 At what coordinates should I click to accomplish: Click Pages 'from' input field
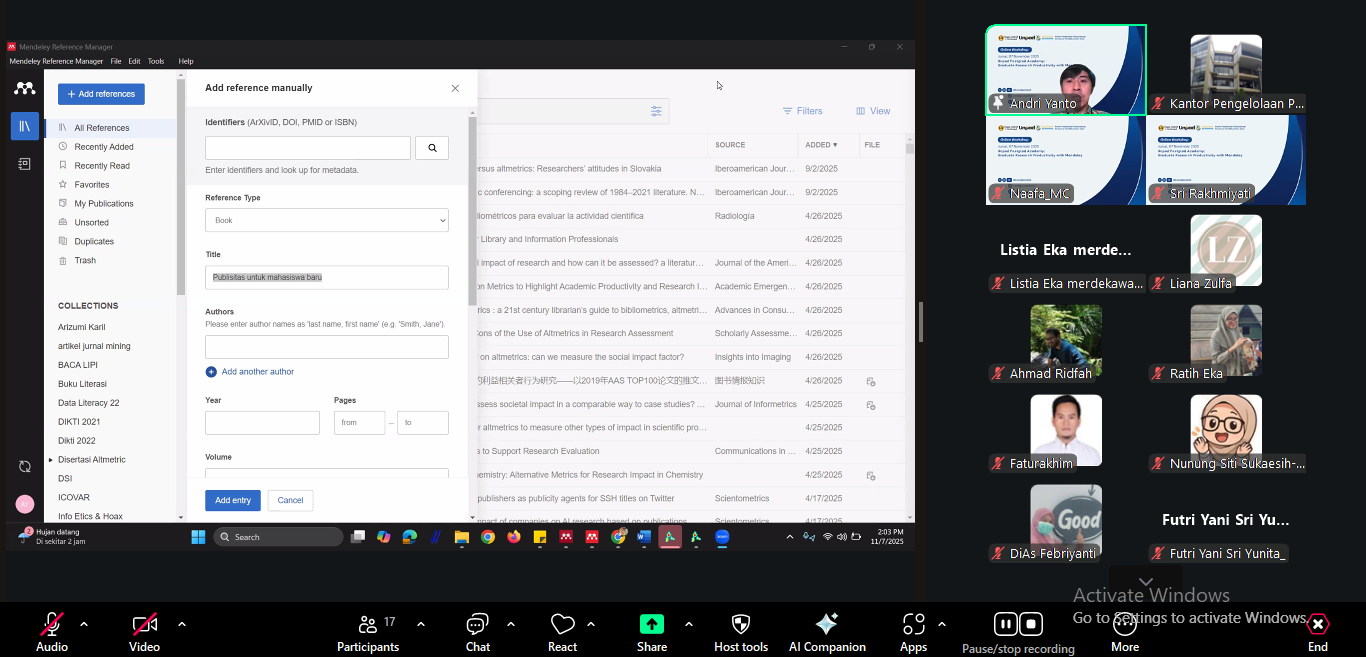coord(359,422)
